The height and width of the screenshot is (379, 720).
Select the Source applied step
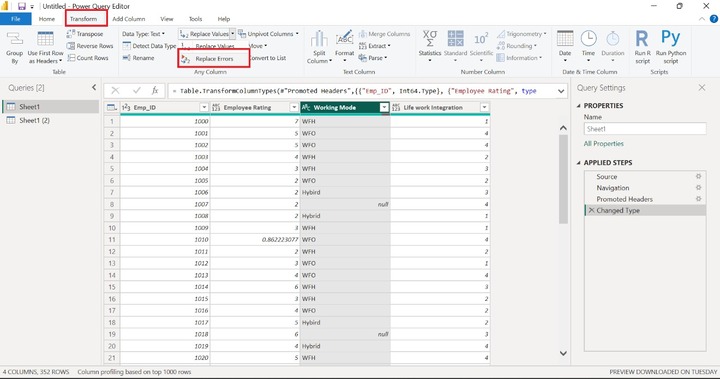pos(607,176)
